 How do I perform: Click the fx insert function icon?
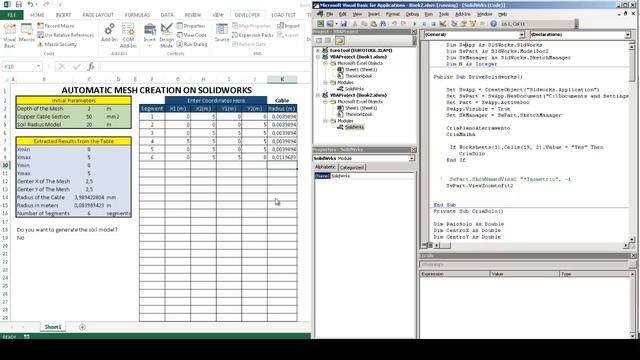91,66
